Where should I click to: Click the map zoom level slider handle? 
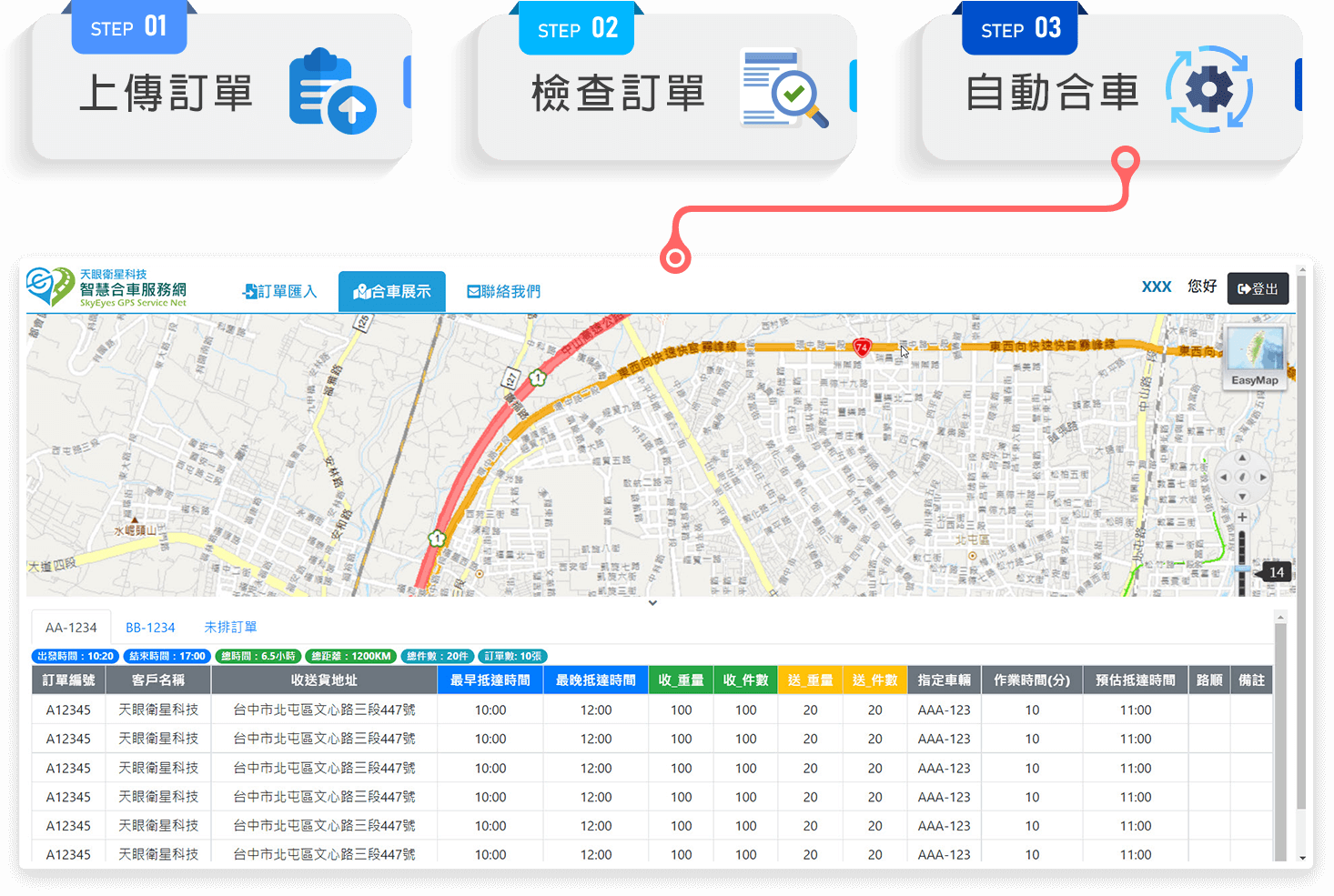(1242, 569)
